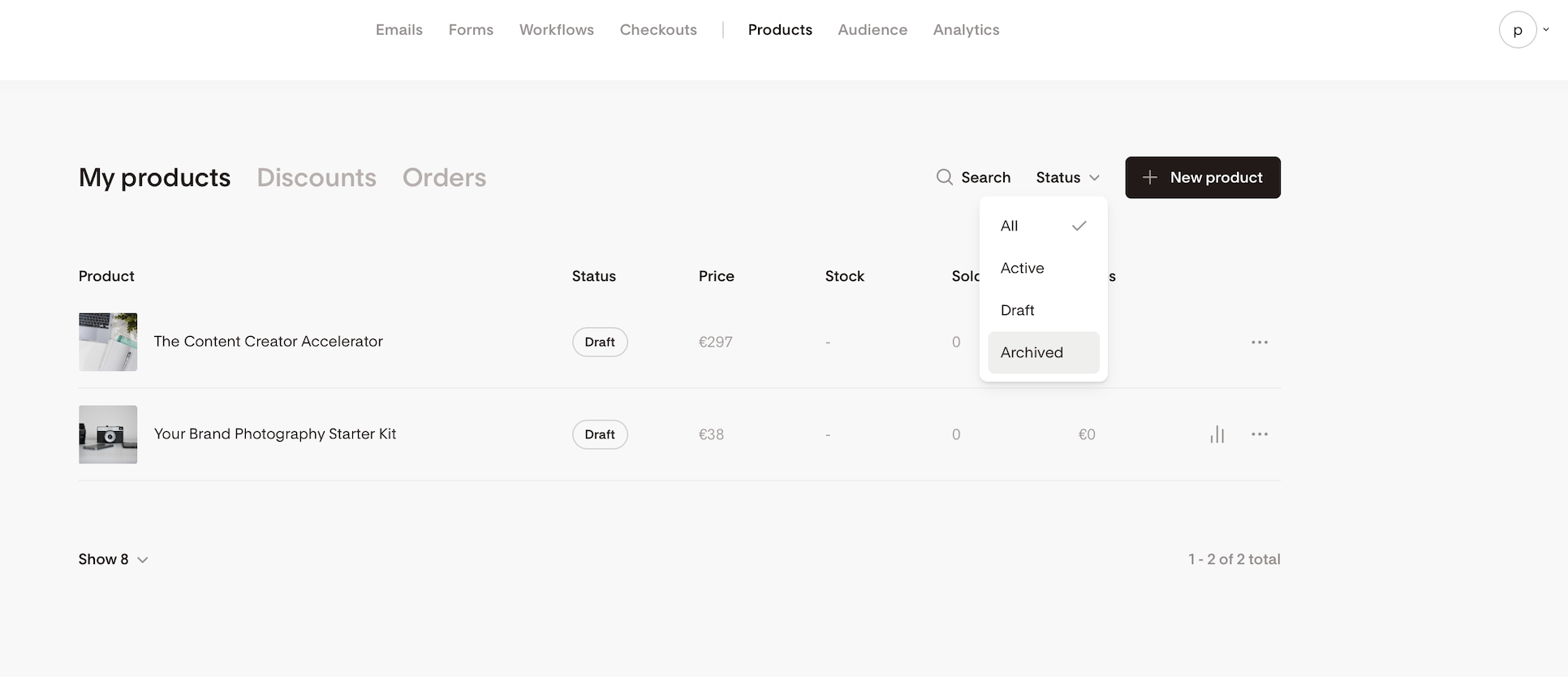Image resolution: width=1568 pixels, height=677 pixels.
Task: View analytics chart for Photography Starter Kit
Action: coord(1217,434)
